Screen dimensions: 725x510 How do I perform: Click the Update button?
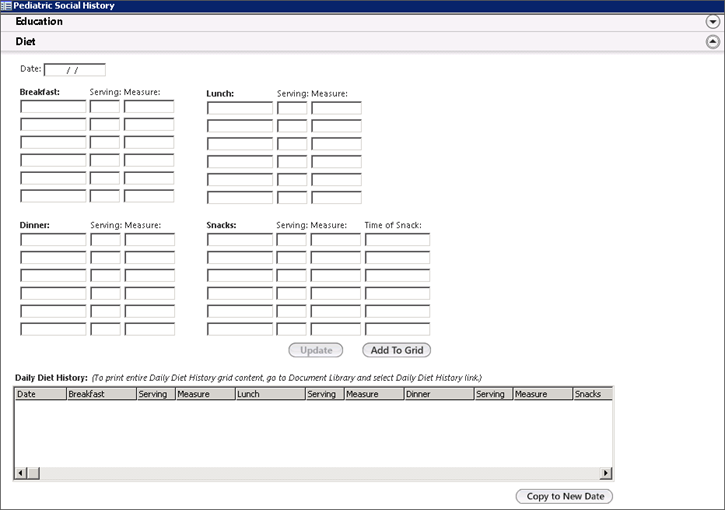click(316, 350)
